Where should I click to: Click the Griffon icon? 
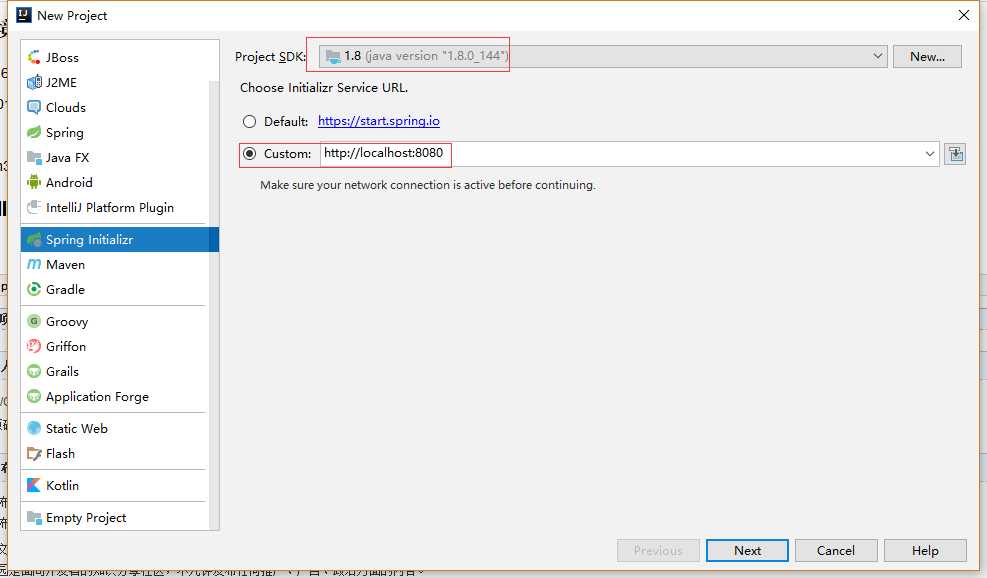[34, 346]
